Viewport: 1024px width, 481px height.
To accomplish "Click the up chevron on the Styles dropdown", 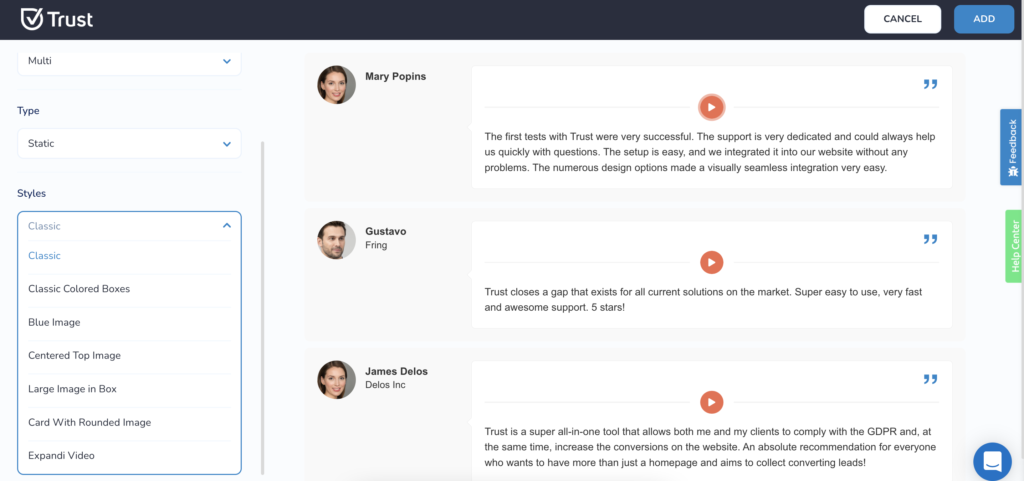I will click(227, 225).
